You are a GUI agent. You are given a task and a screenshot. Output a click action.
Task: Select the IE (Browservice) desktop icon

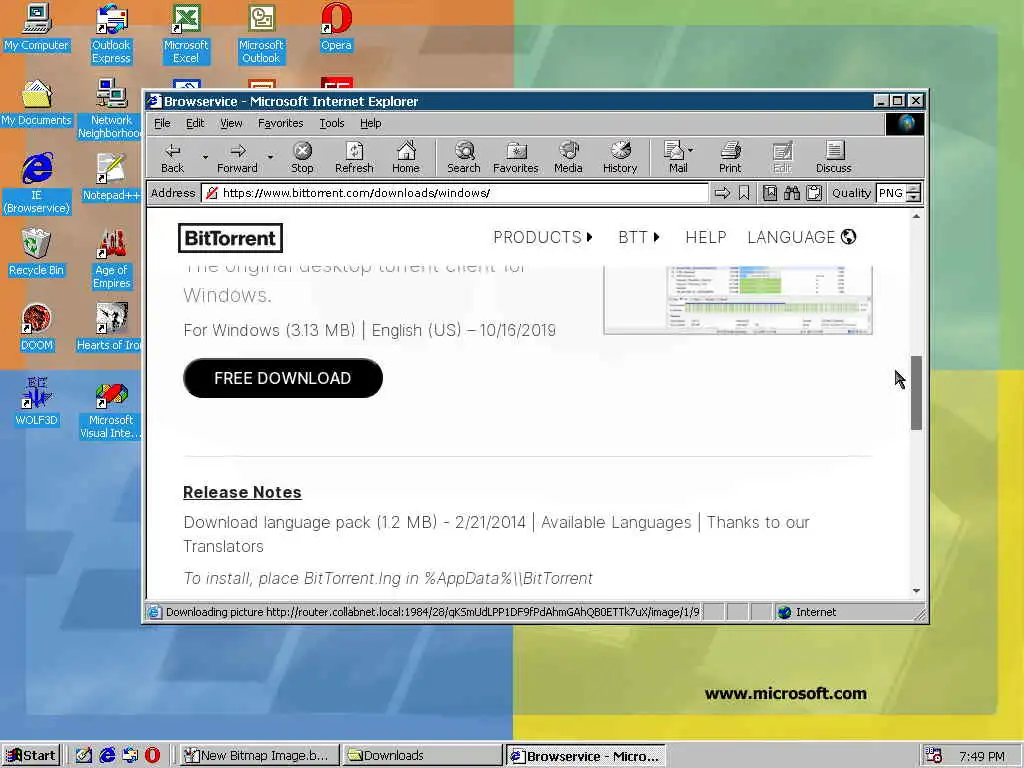tap(37, 184)
